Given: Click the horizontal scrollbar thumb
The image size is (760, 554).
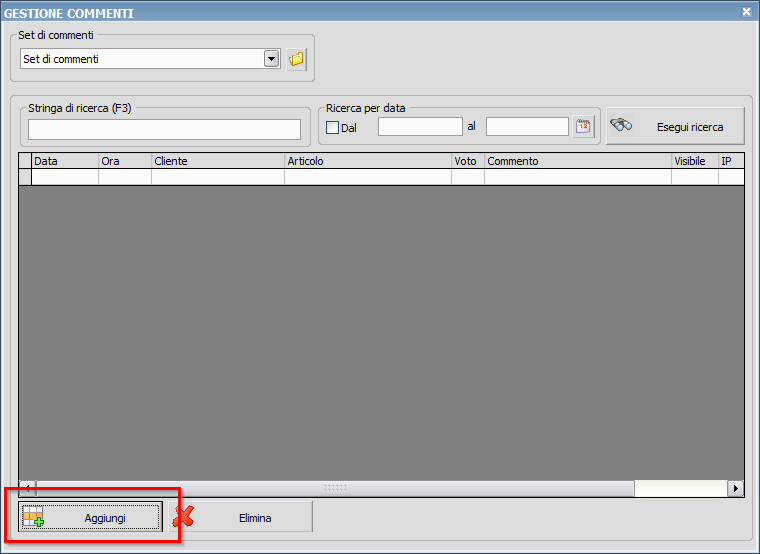Looking at the screenshot, I should pyautogui.click(x=335, y=488).
